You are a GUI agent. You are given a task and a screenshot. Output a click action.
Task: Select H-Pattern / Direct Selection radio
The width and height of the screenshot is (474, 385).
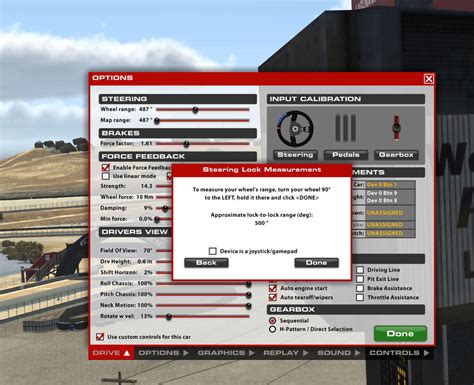pyautogui.click(x=272, y=329)
